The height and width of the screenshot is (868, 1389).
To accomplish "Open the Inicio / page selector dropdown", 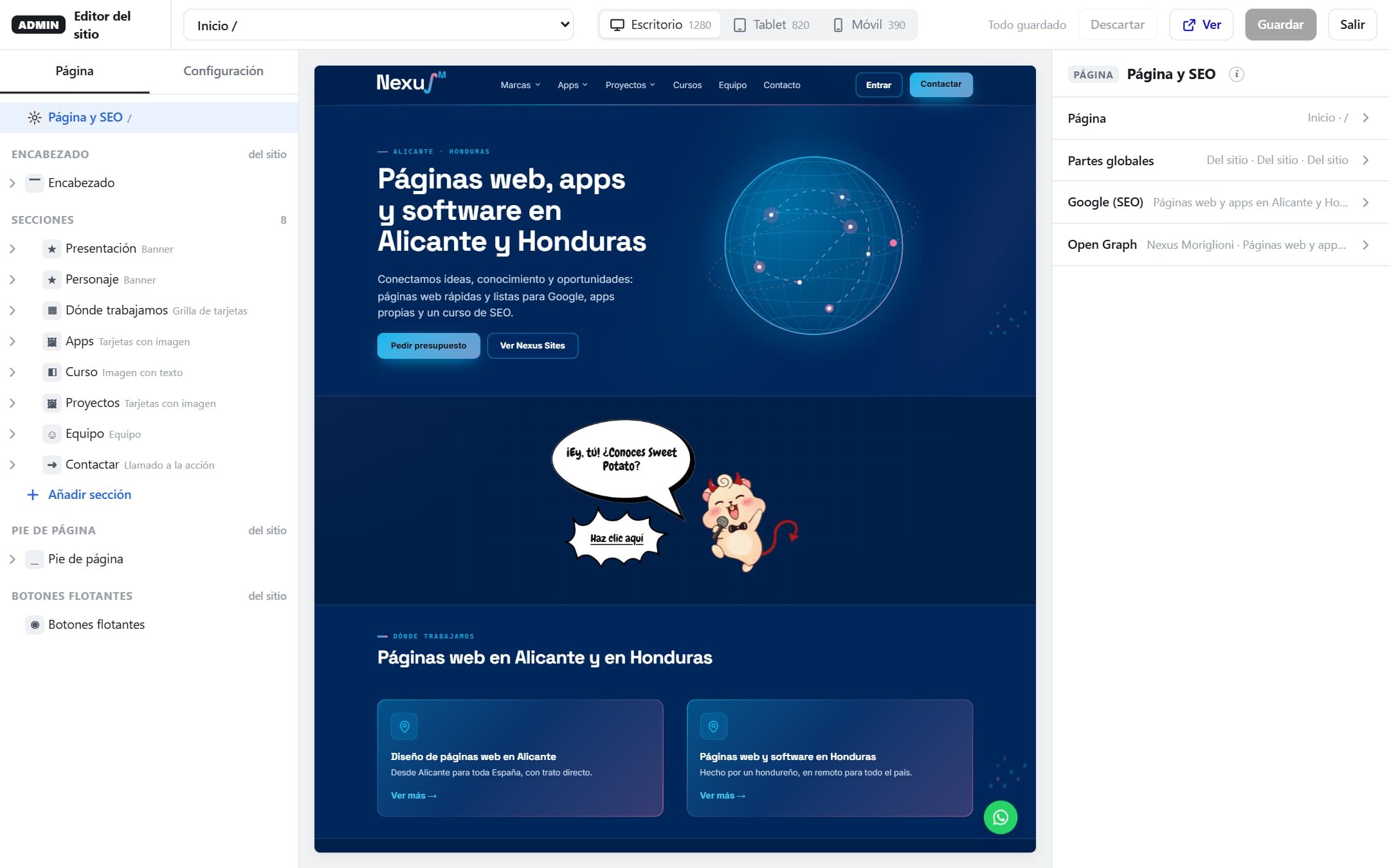I will click(378, 25).
